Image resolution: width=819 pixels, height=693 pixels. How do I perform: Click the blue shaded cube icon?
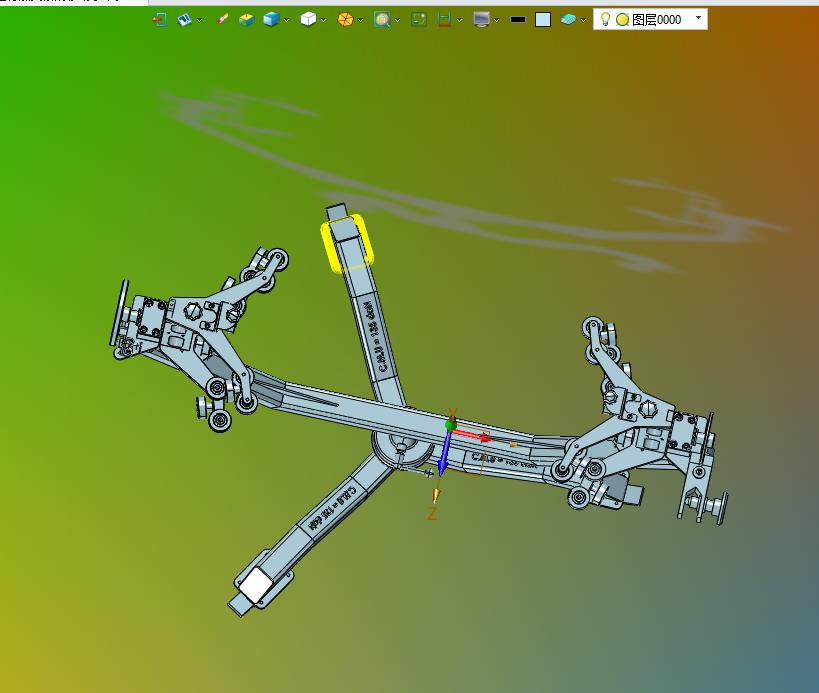(271, 20)
